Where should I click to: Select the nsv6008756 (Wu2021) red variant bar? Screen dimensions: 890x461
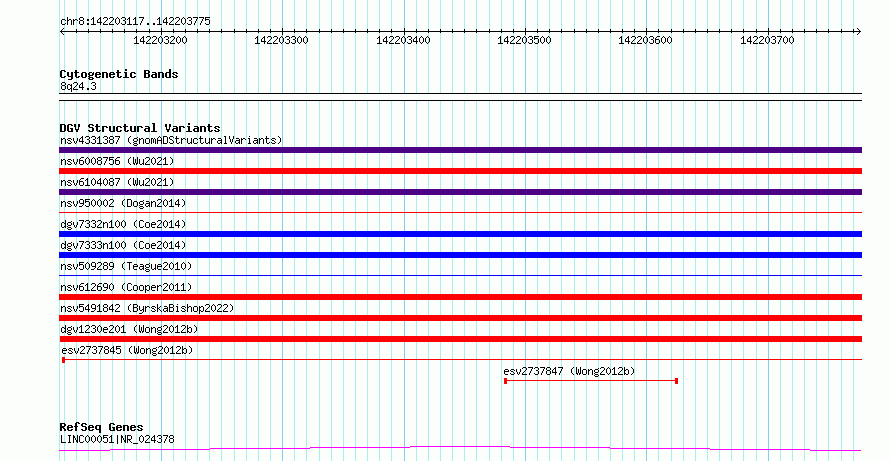(460, 171)
